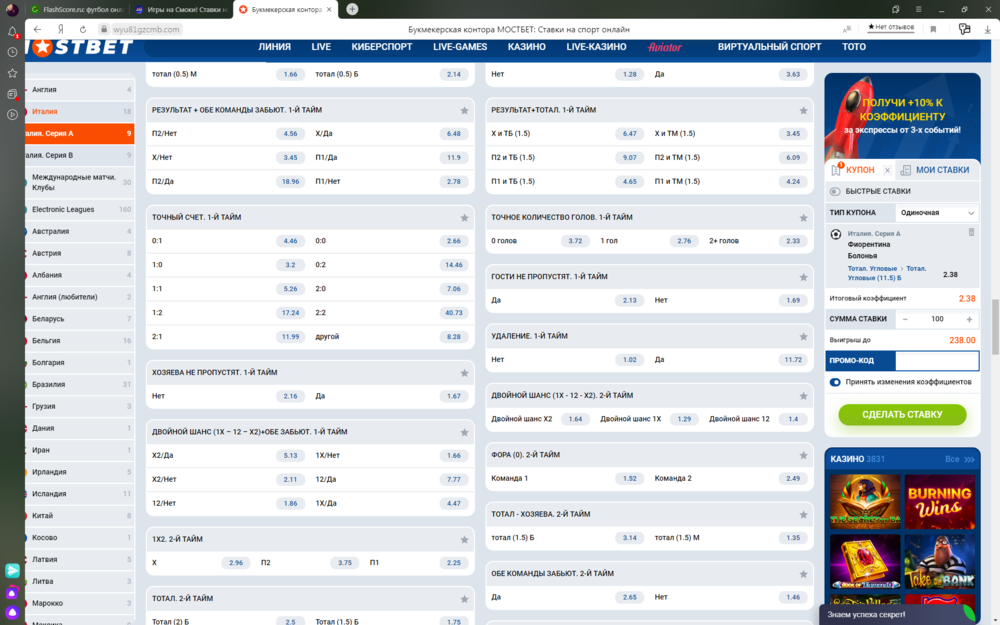This screenshot has height=625, width=1000.
Task: Close the Купон tab with its X
Action: (x=887, y=170)
